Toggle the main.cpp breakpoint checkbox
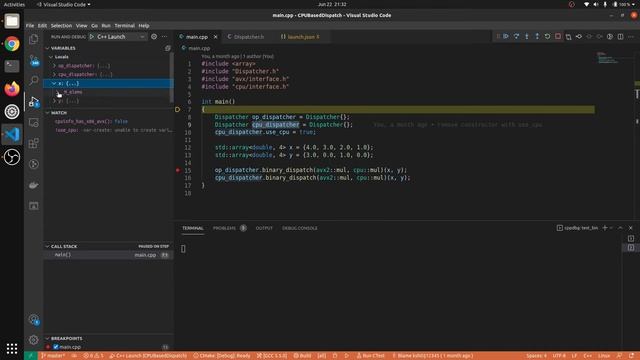The image size is (640, 360). 56,347
